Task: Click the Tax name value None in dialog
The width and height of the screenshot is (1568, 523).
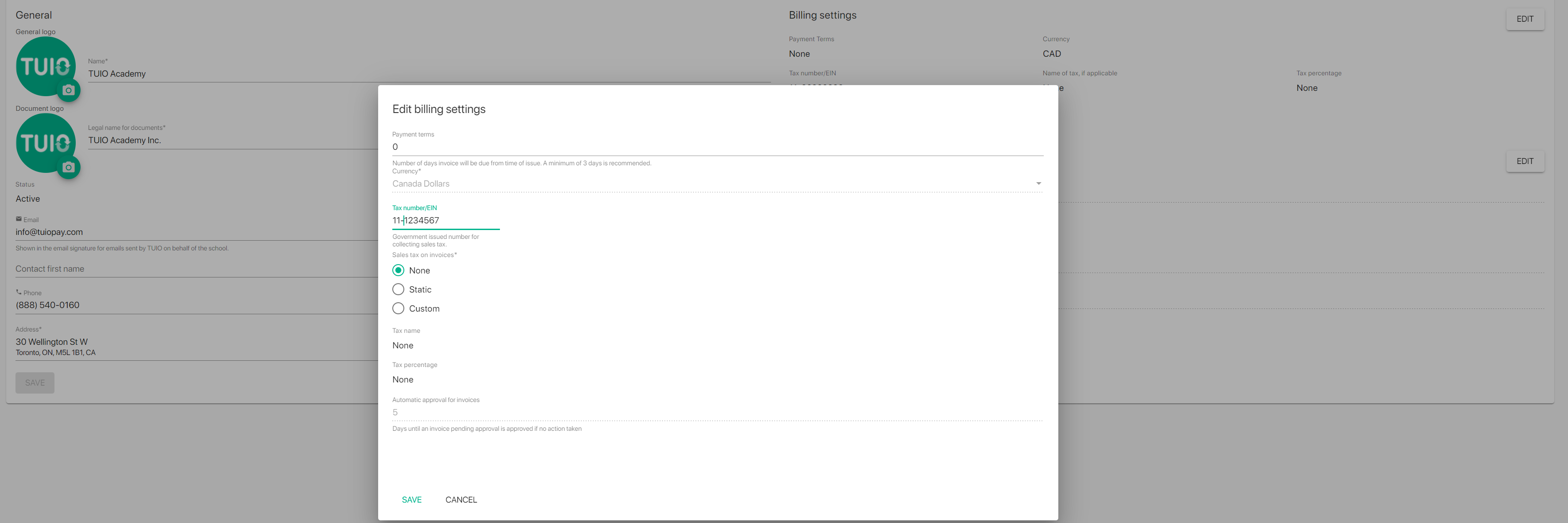Action: [x=403, y=345]
